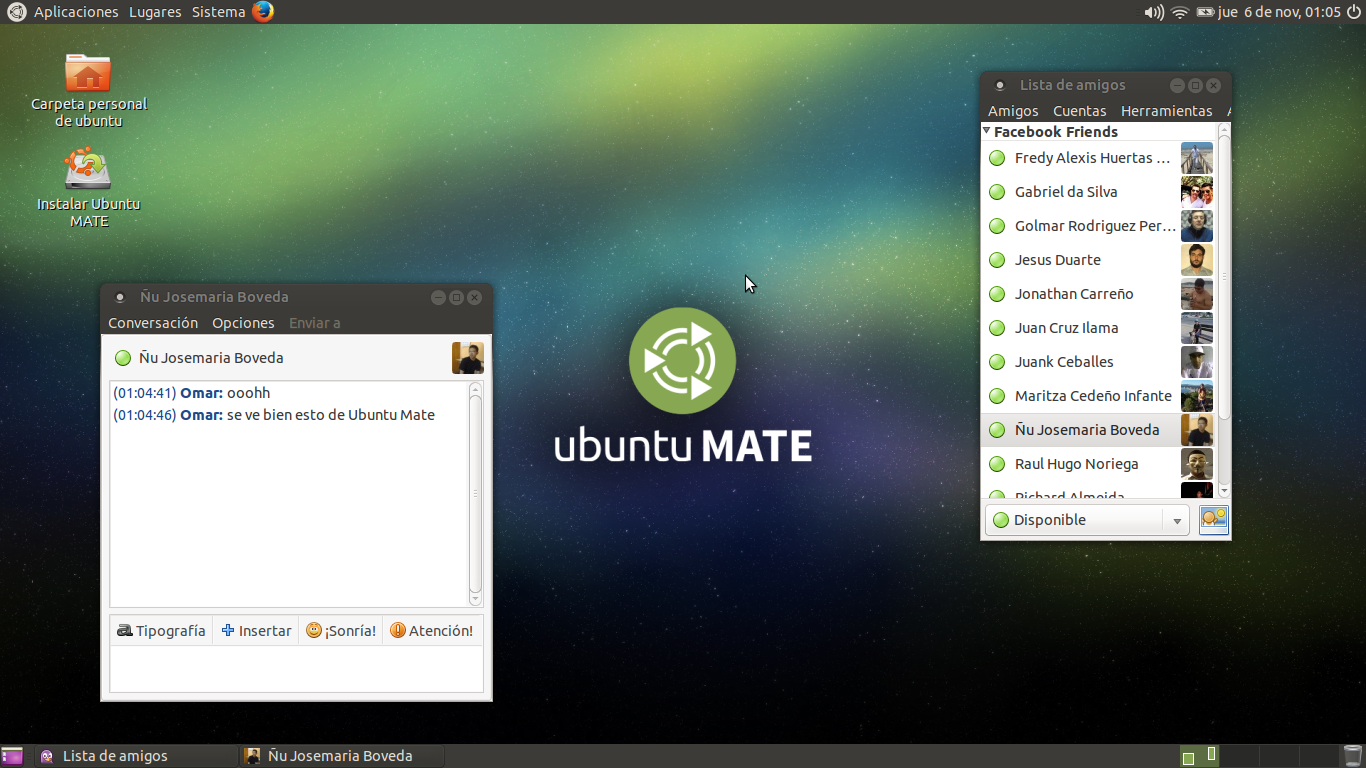Open Carpeta personal de ubuntu folder icon

point(88,72)
